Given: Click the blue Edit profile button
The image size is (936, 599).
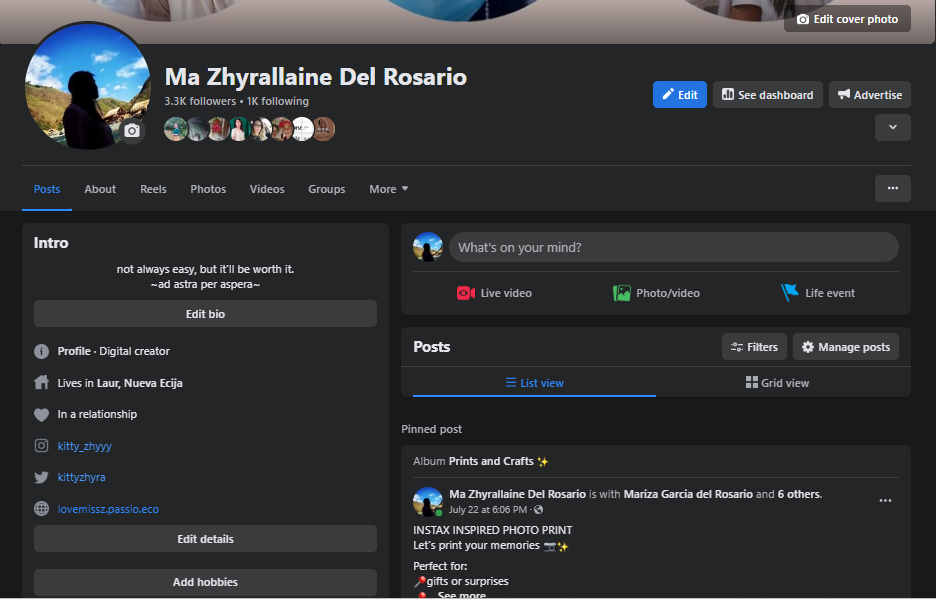Looking at the screenshot, I should [x=679, y=95].
